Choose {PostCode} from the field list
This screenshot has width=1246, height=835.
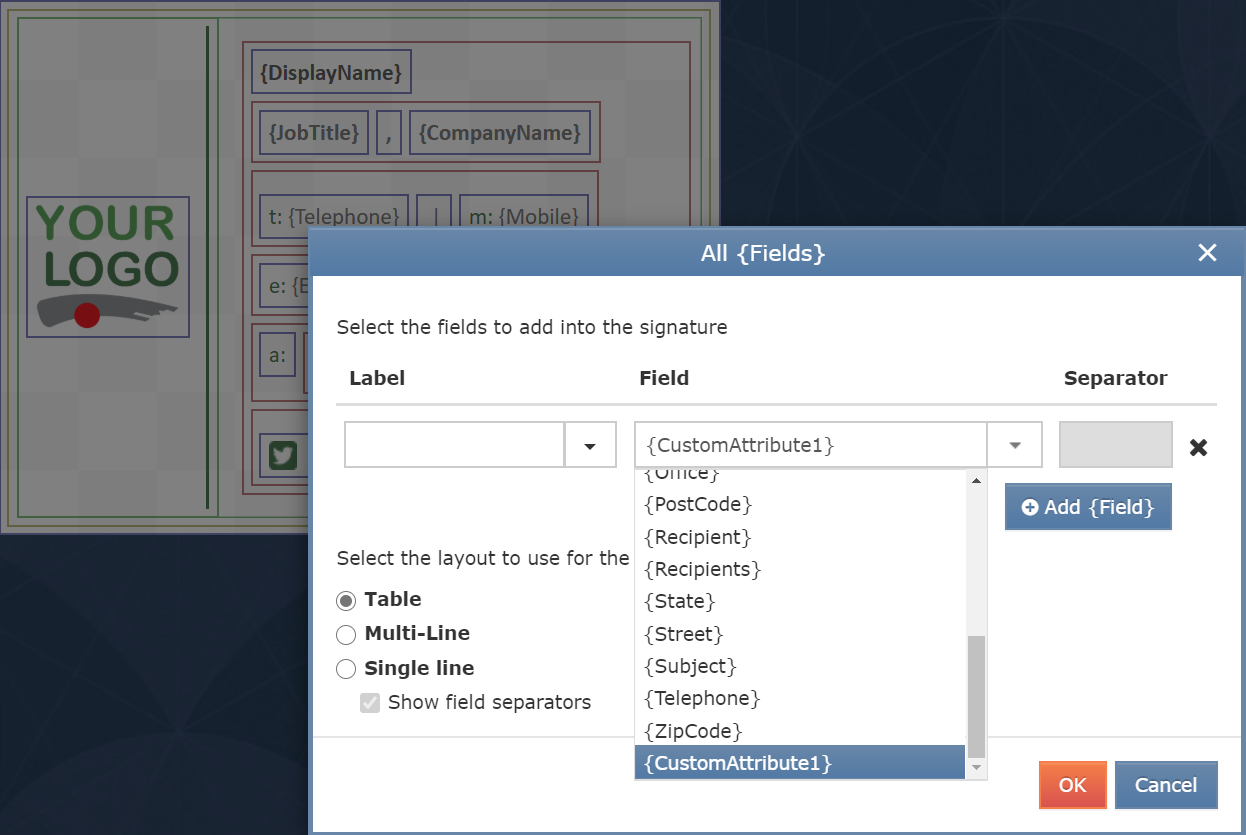point(698,504)
